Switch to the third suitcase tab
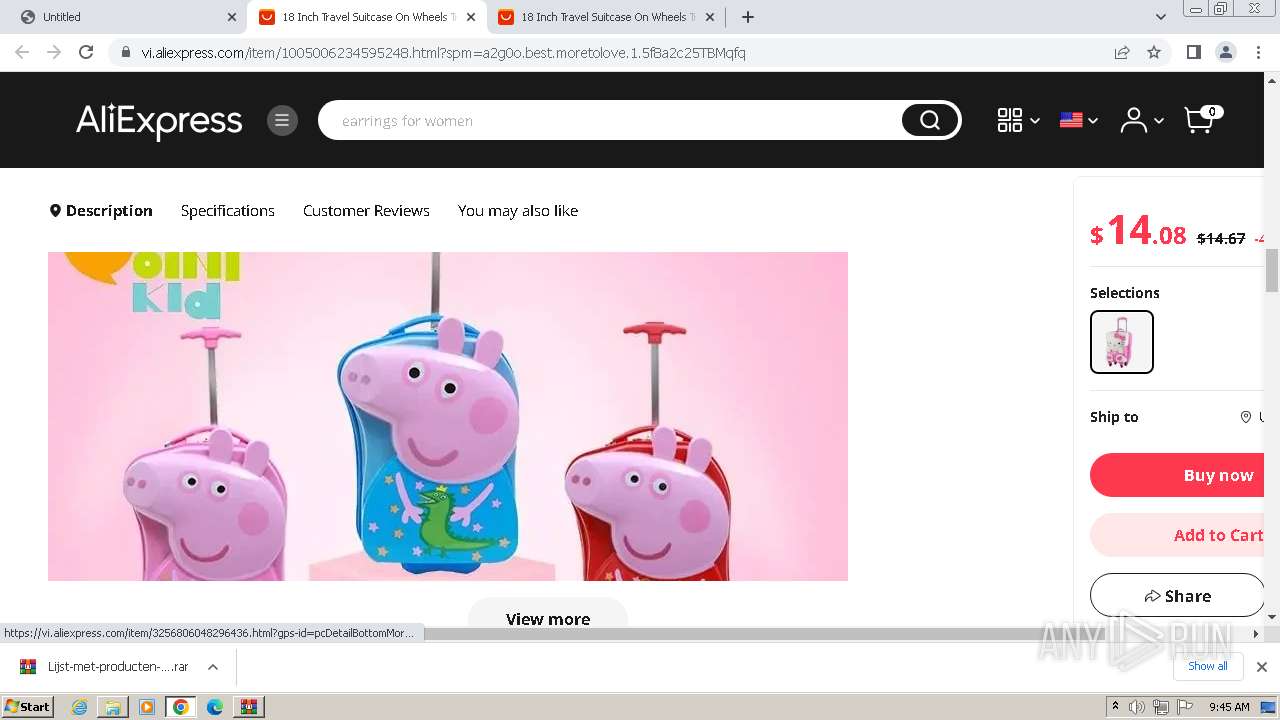This screenshot has height=720, width=1280. click(x=606, y=17)
